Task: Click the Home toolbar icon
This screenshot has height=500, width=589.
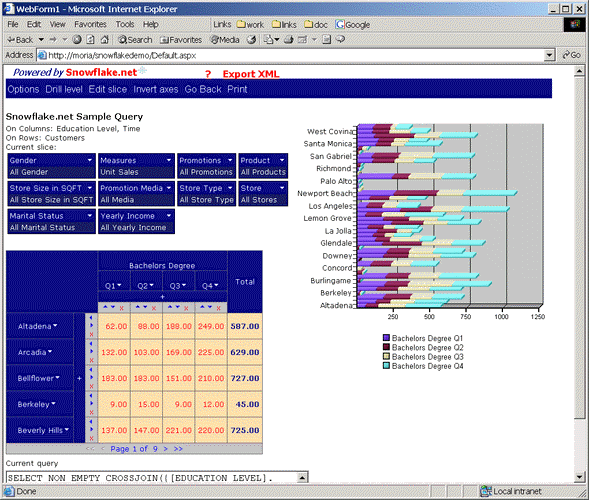Action: pos(104,39)
